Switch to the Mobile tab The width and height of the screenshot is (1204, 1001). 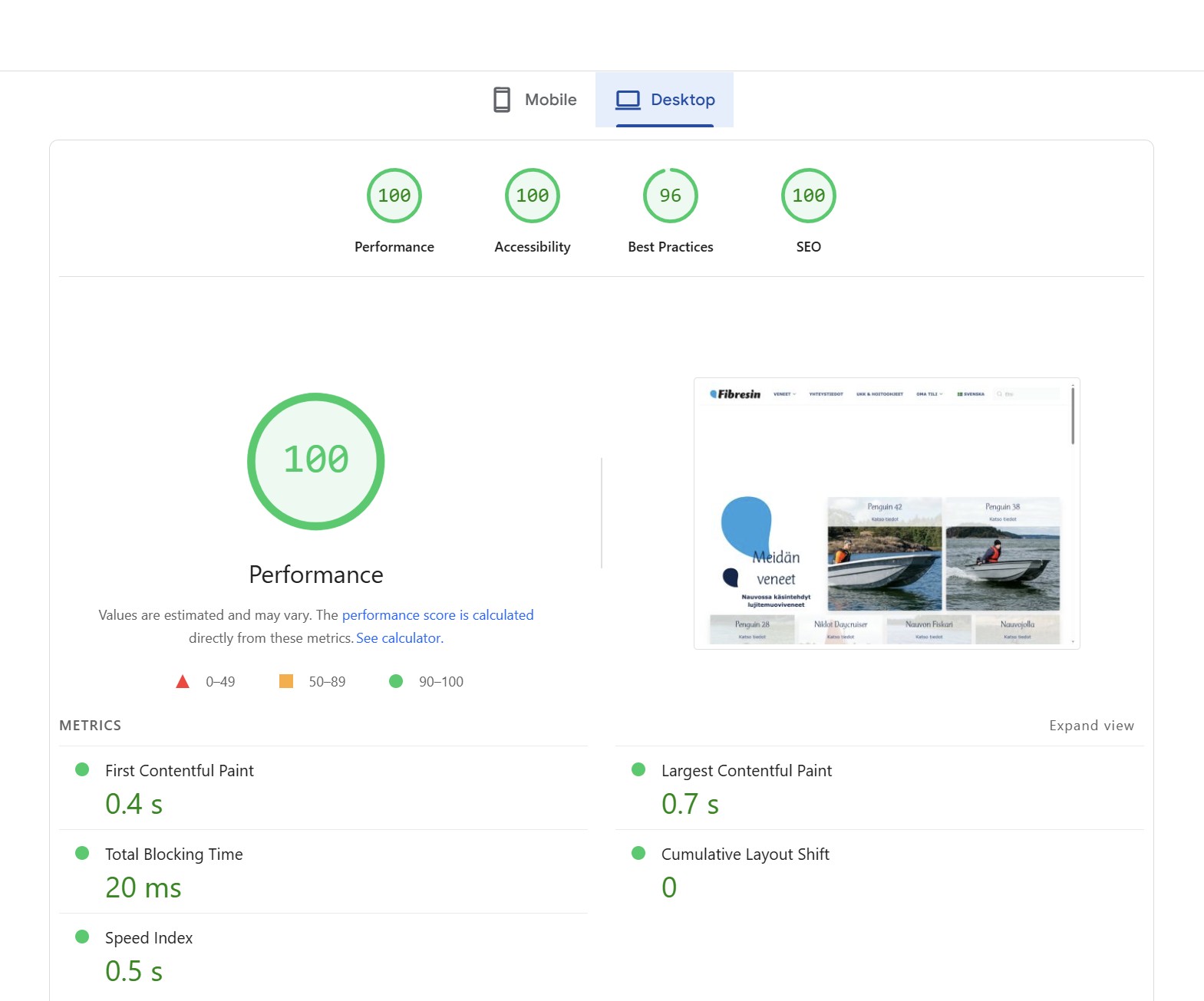(x=535, y=100)
